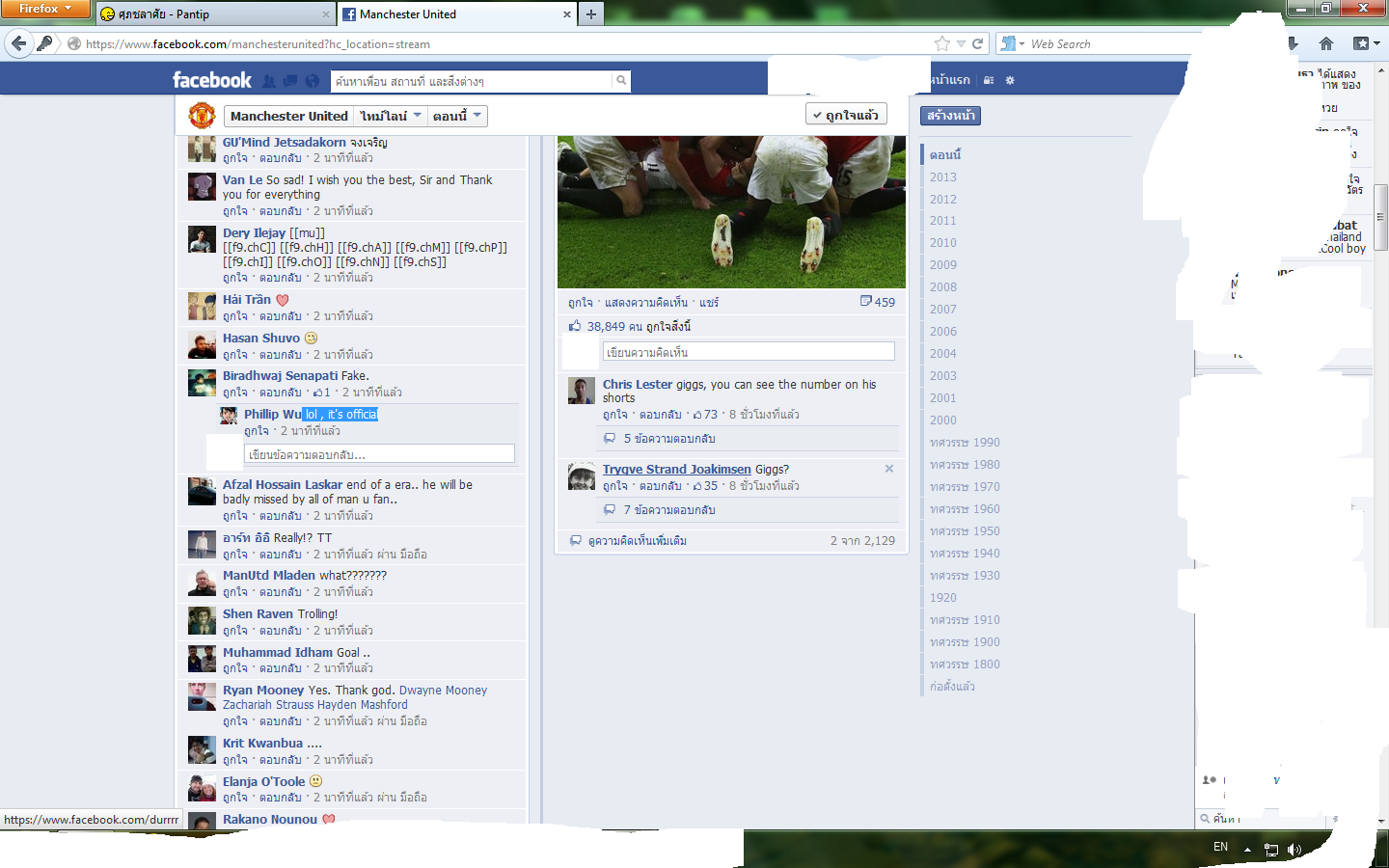Switch to the Pantip tab
The width and height of the screenshot is (1389, 868).
tap(215, 14)
